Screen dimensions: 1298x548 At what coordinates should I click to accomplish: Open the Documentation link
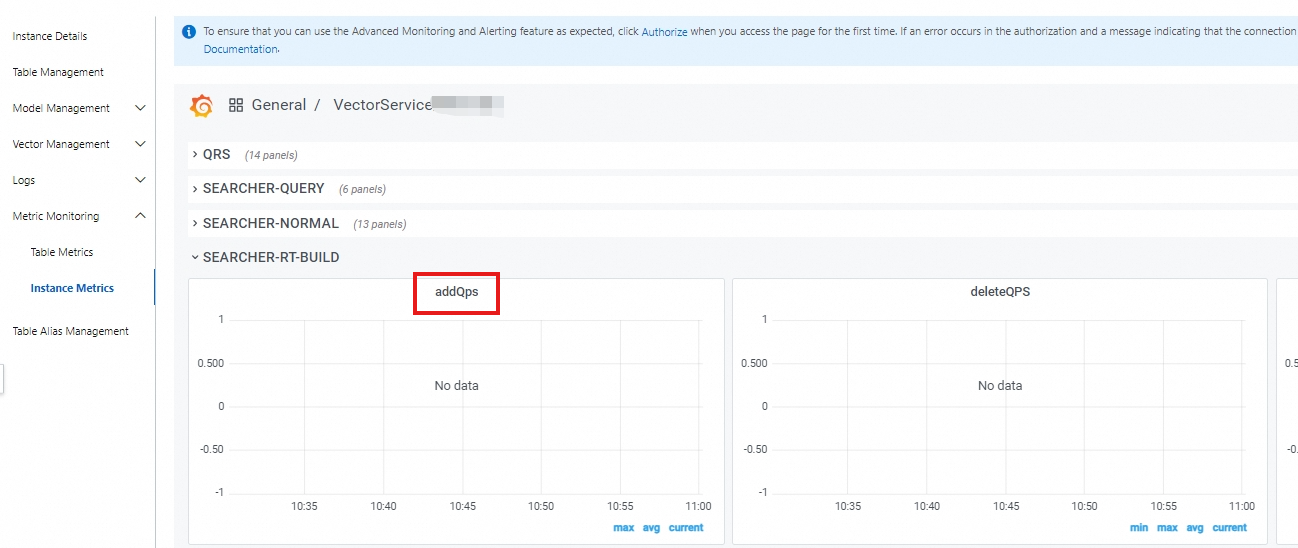[x=240, y=49]
